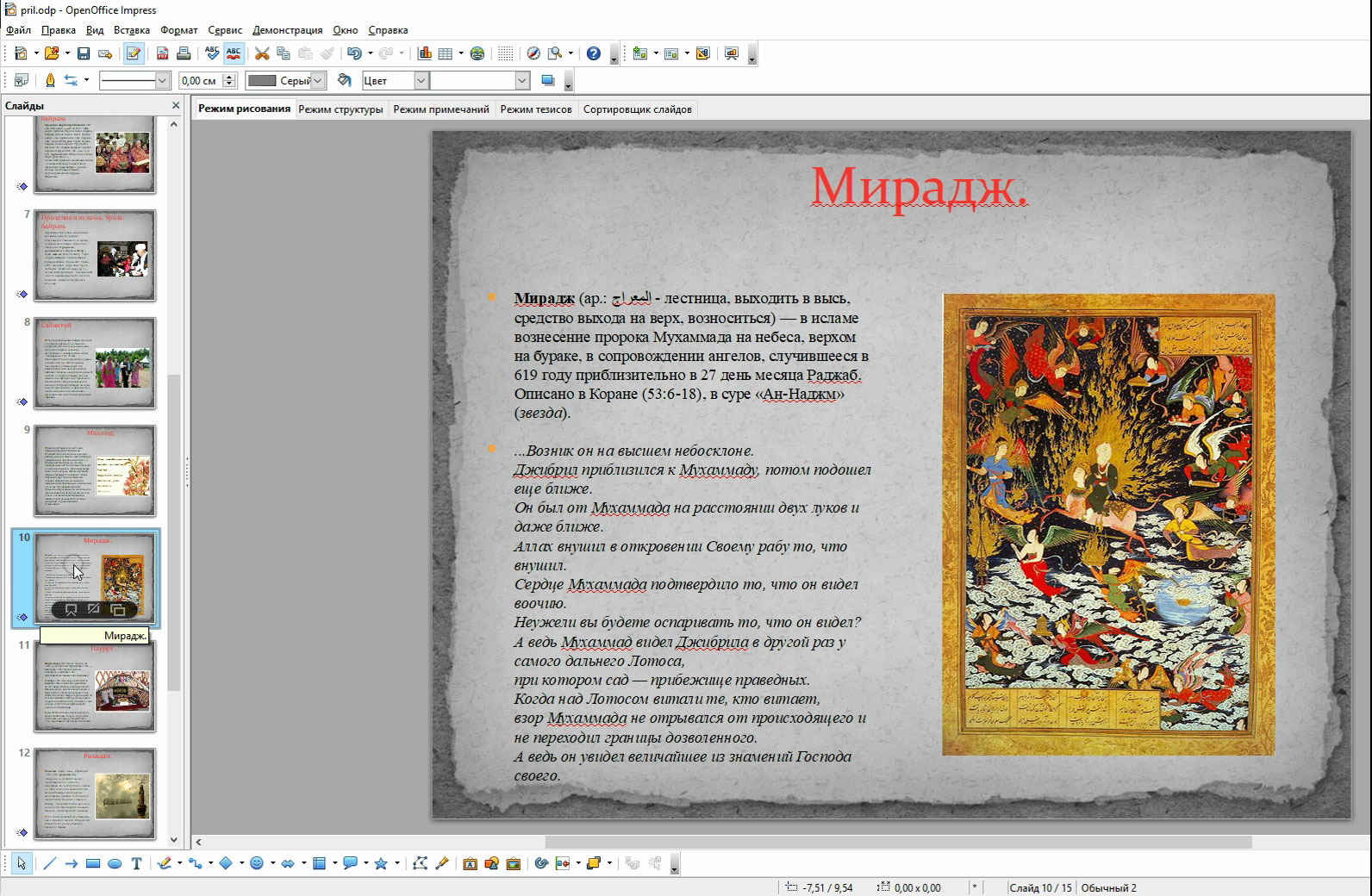Open the Navigator compass icon
The image size is (1372, 896).
click(533, 53)
